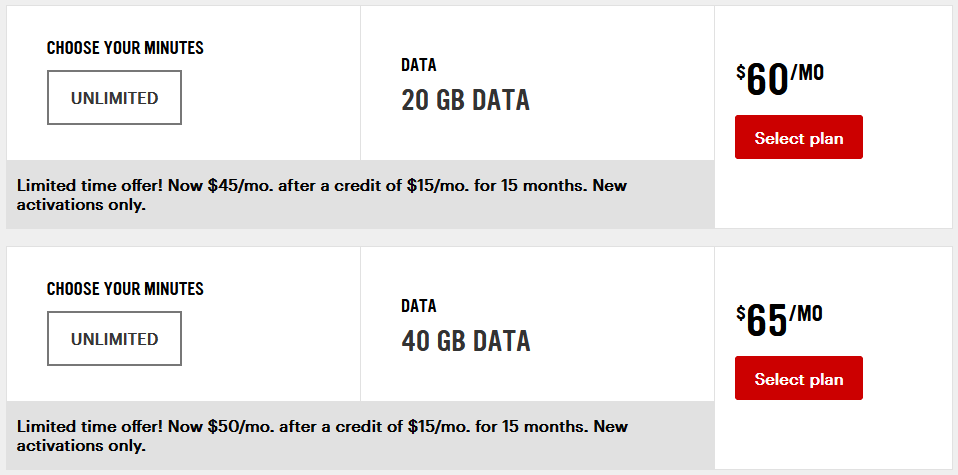Click 'activations only.' under the $50/mo offer
This screenshot has height=475, width=958.
pos(82,446)
